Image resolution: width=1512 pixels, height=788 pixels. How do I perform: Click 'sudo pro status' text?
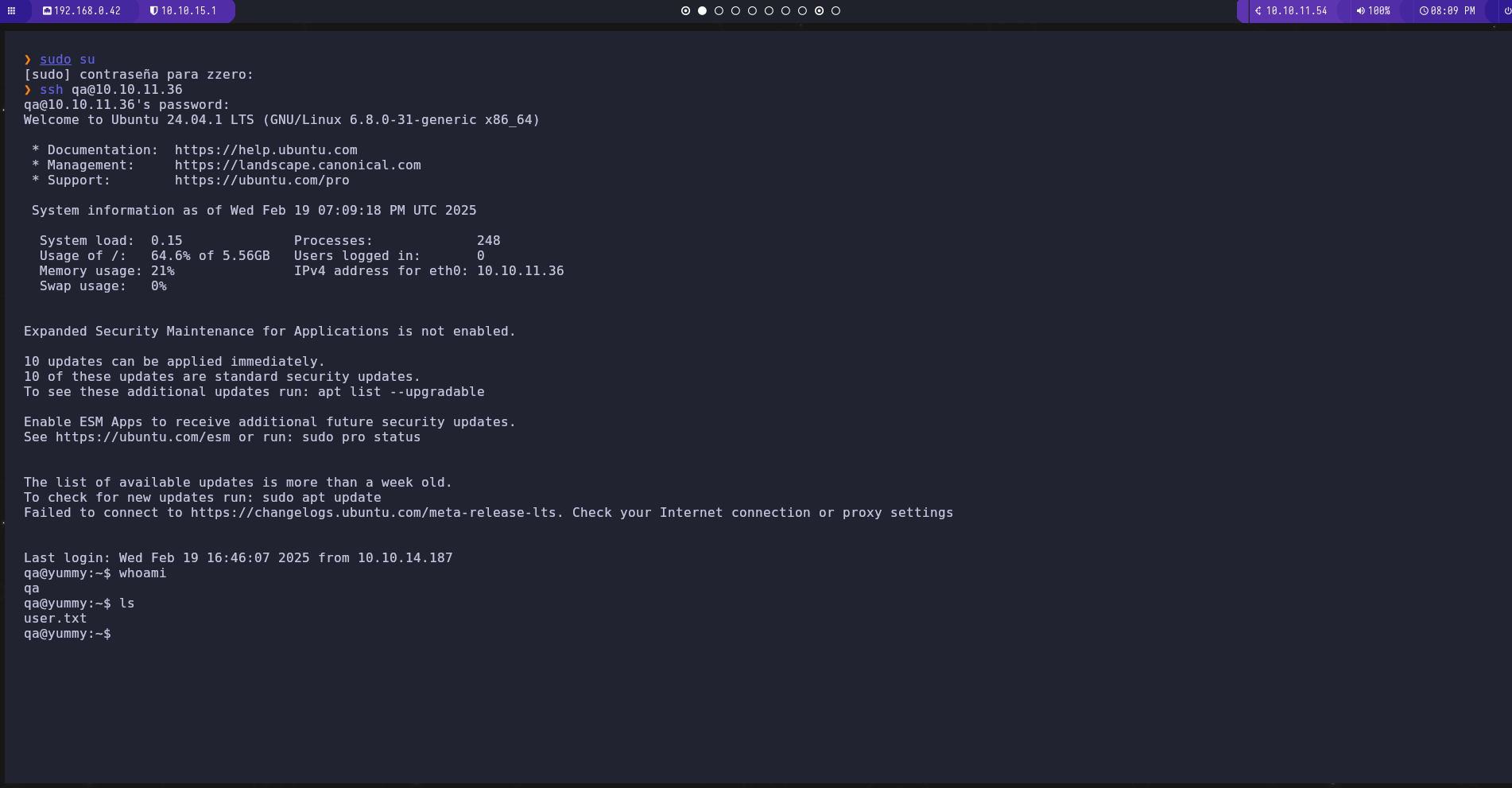[362, 437]
